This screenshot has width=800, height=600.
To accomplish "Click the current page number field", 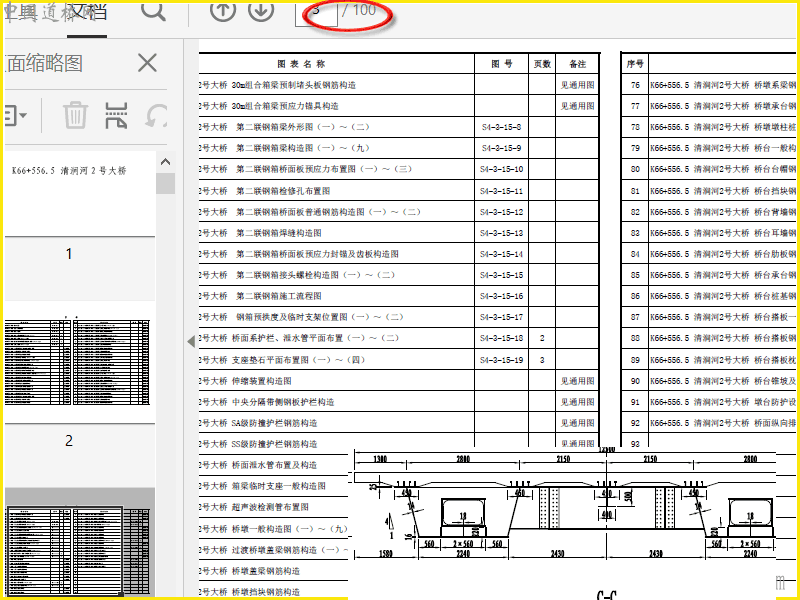I will (316, 12).
